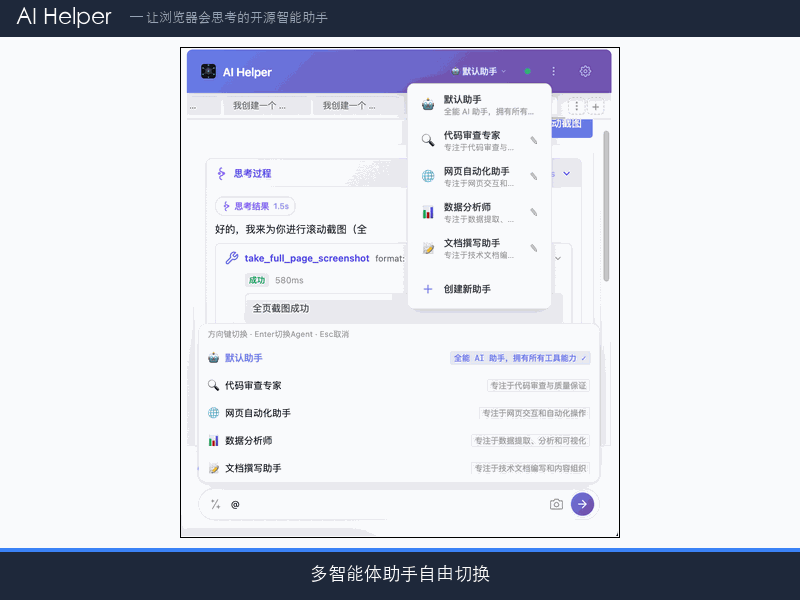Select 默认助手 in the dropdown menu
This screenshot has height=600, width=800.
coord(479,105)
